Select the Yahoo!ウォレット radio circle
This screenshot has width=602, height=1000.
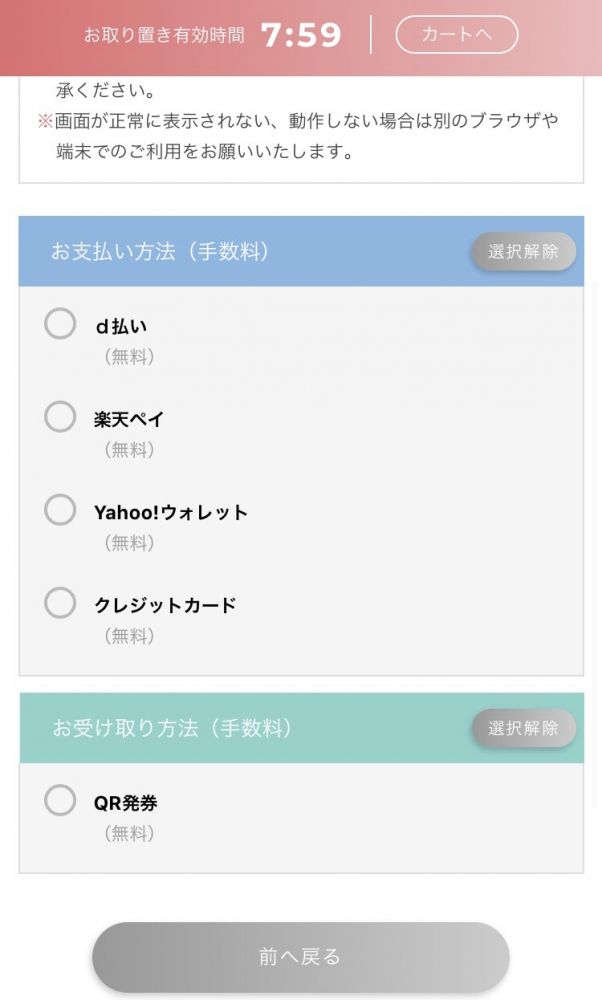pyautogui.click(x=60, y=510)
